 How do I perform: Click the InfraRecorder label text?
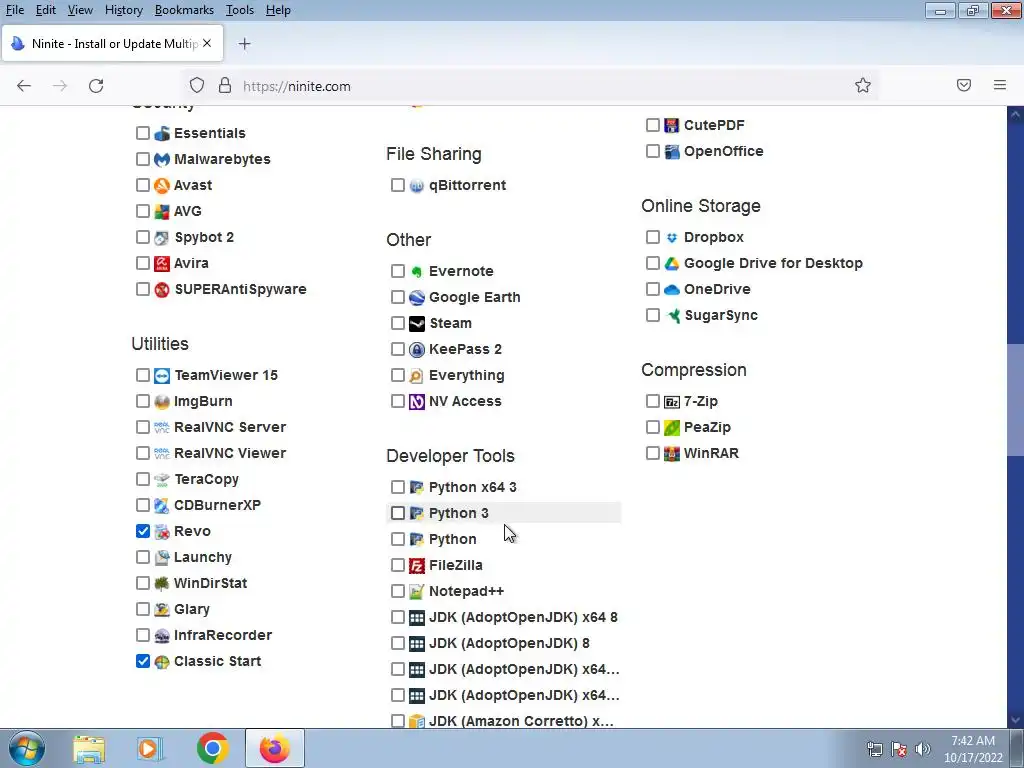click(x=223, y=635)
